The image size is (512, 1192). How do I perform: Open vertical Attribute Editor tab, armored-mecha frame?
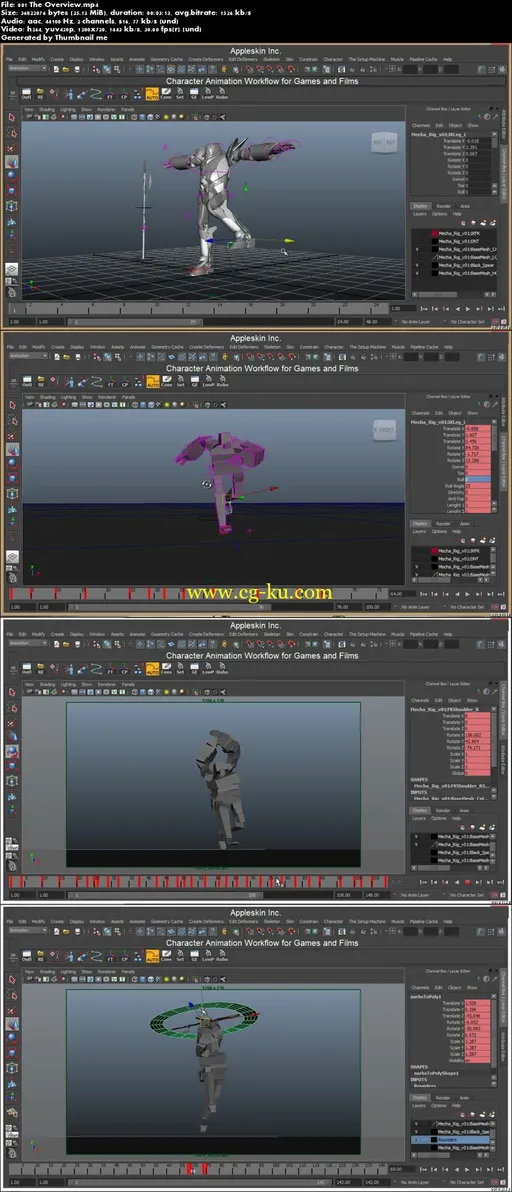504,122
